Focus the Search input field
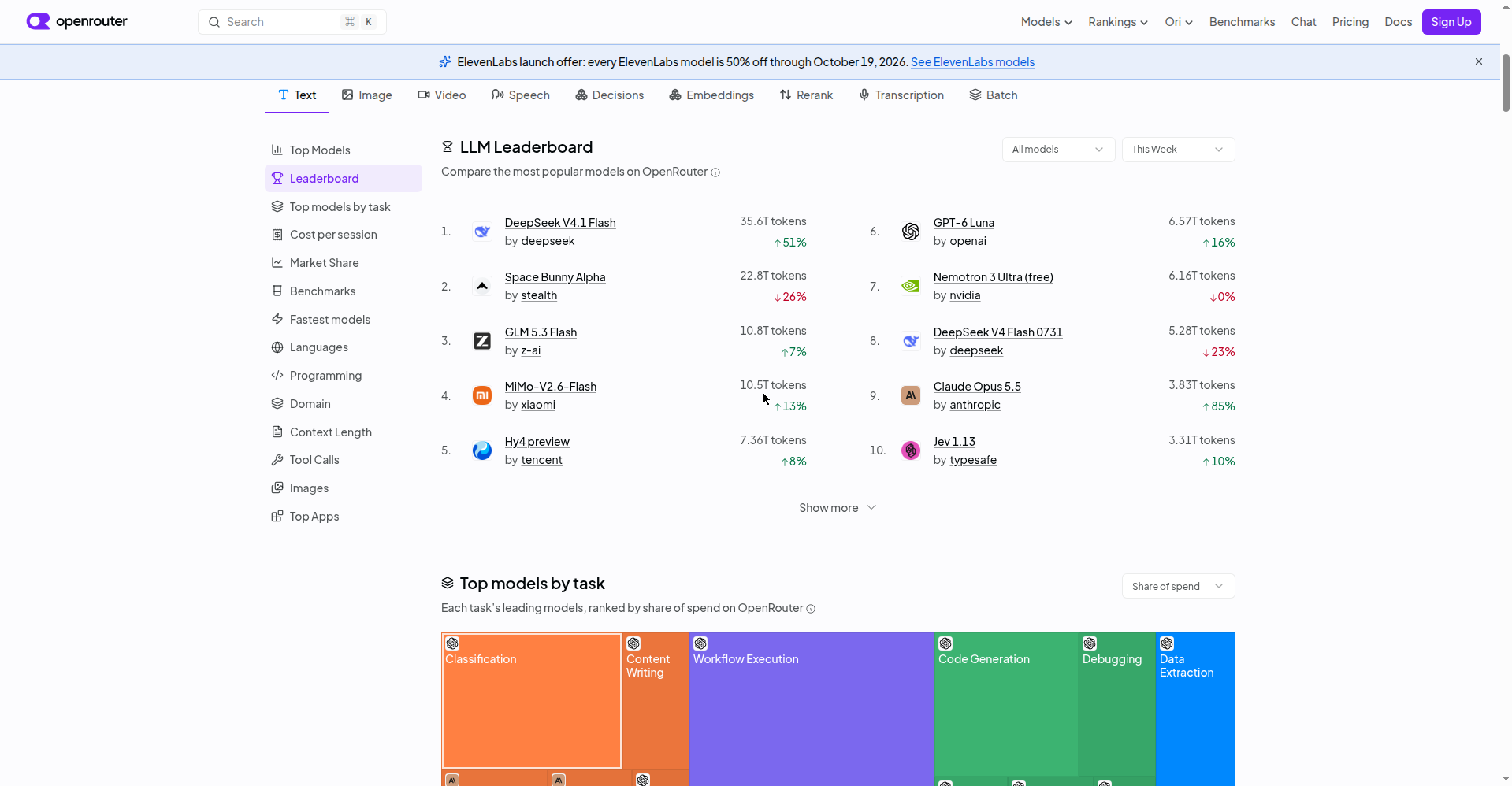Screen dimensions: 1512x786 (x=292, y=22)
